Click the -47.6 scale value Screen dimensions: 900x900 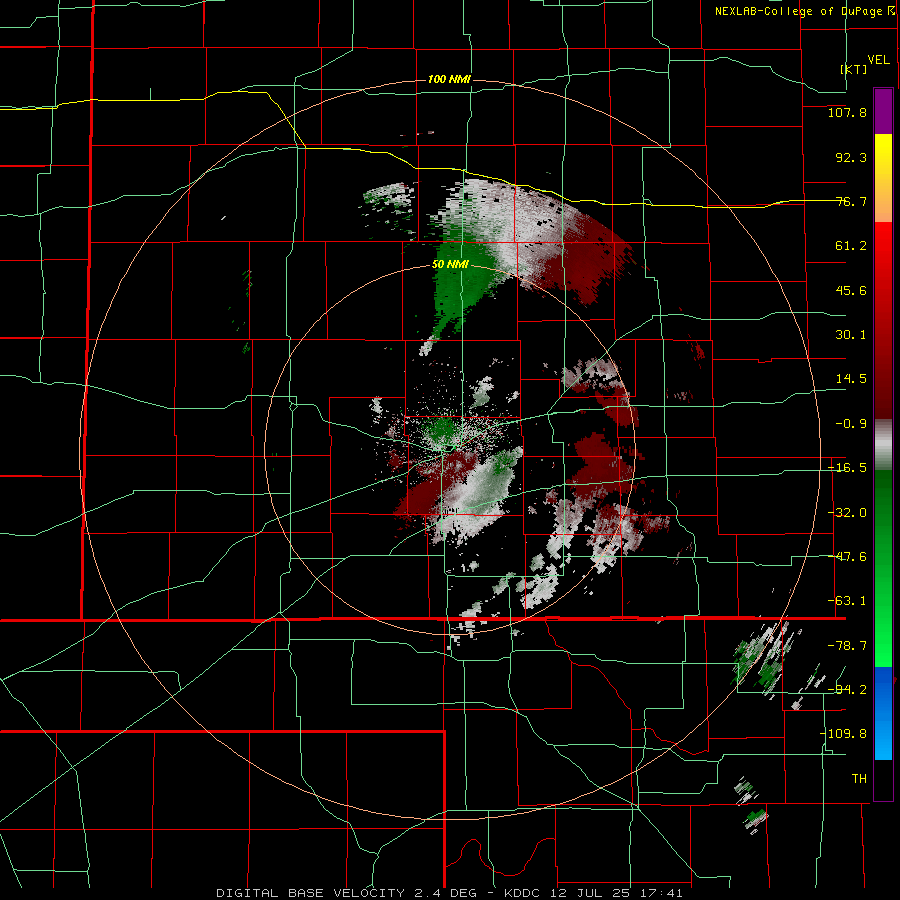[847, 557]
